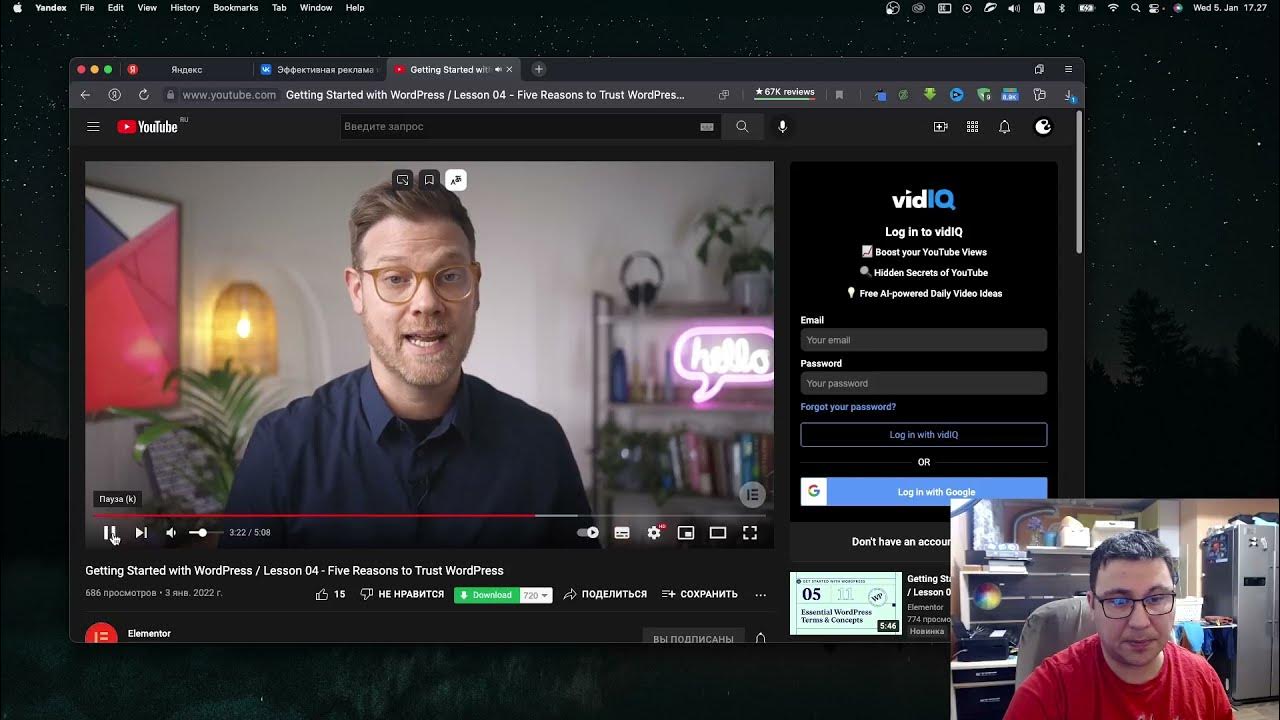This screenshot has width=1280, height=720.
Task: Toggle subtitles in the video player
Action: point(622,533)
